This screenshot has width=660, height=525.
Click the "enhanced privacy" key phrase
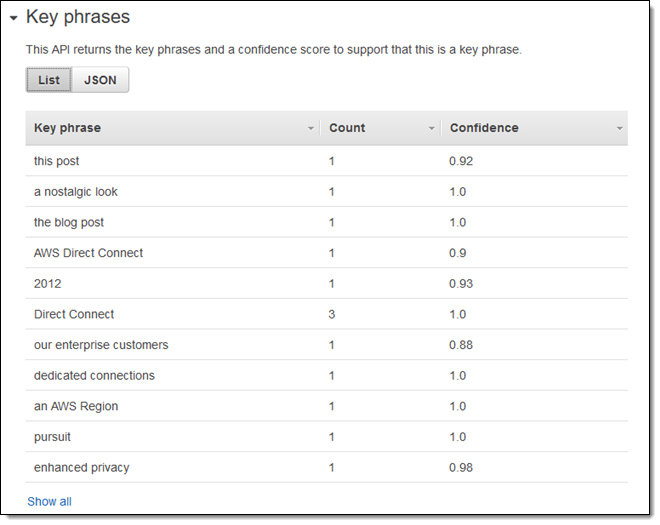coord(81,468)
